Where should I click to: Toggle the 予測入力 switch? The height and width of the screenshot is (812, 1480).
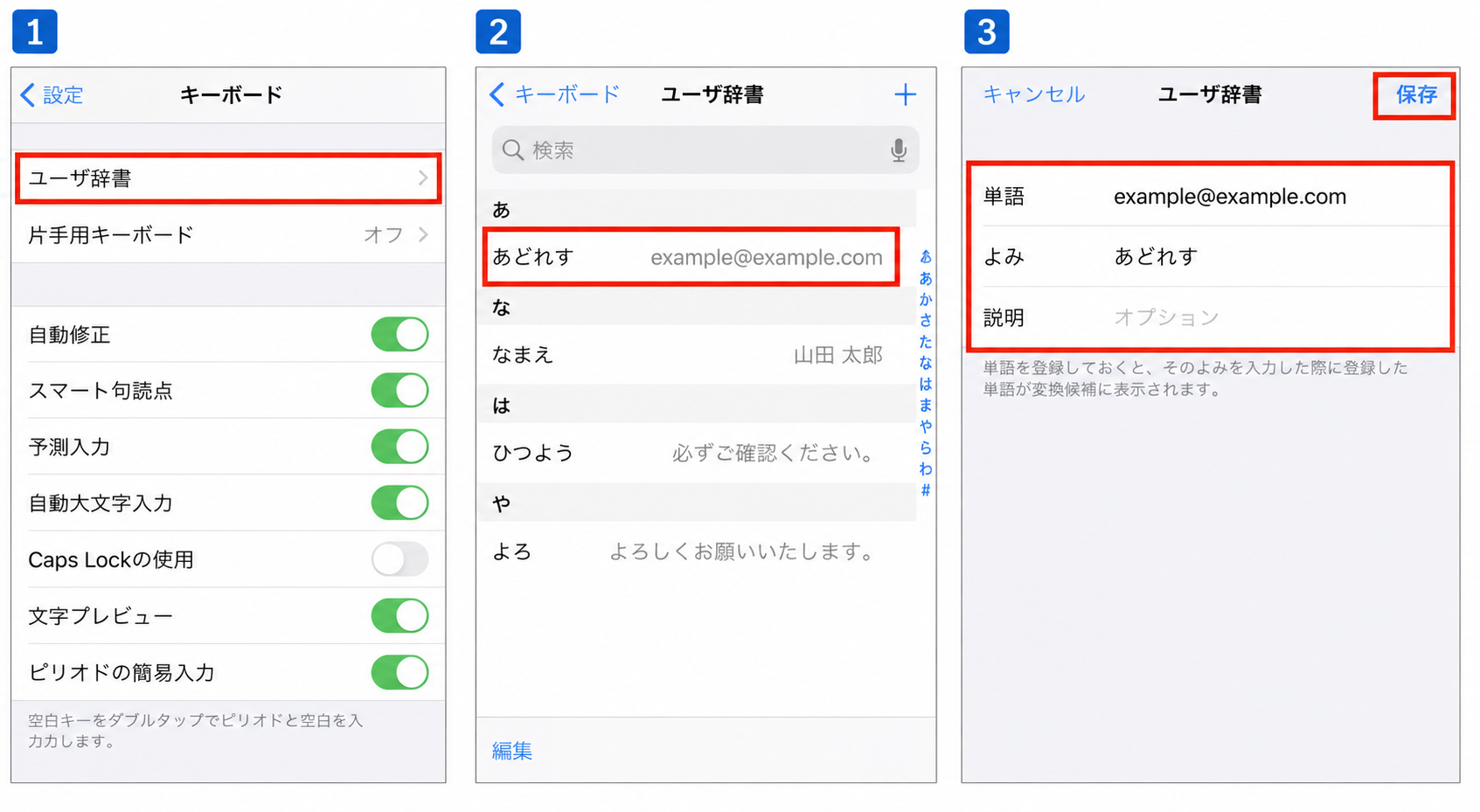[x=400, y=447]
